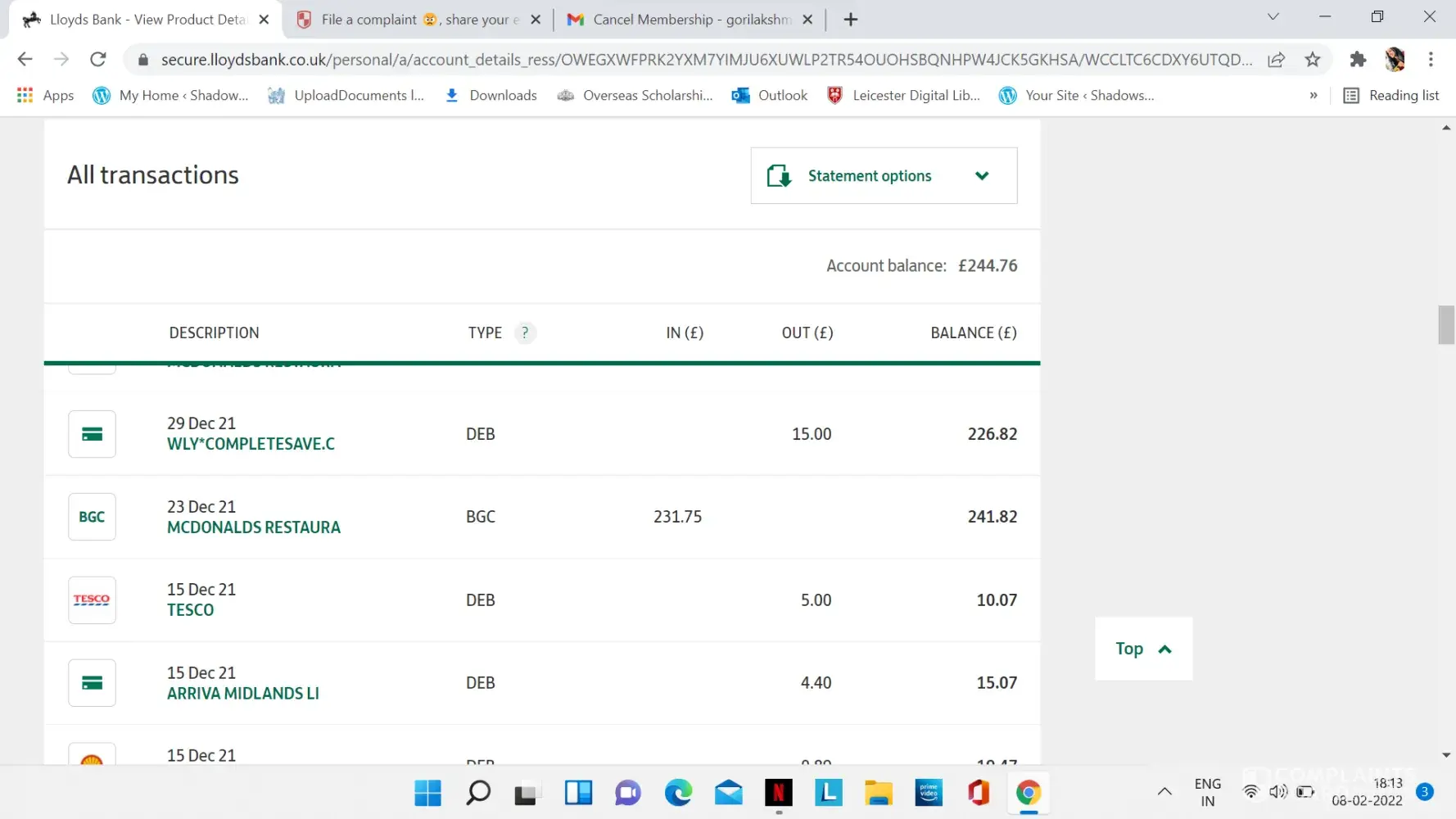The image size is (1456, 819).
Task: Reload the Lloyds Bank page
Action: (98, 59)
